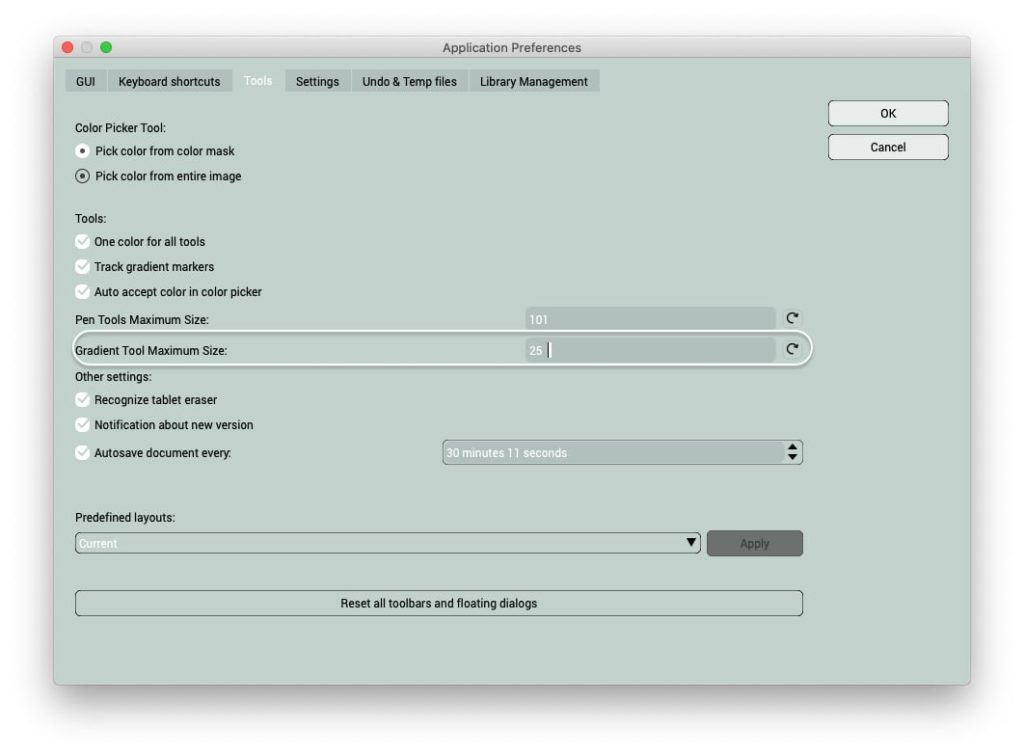Open the Predefined layouts dropdown arrow
The height and width of the screenshot is (756, 1024).
coord(691,543)
